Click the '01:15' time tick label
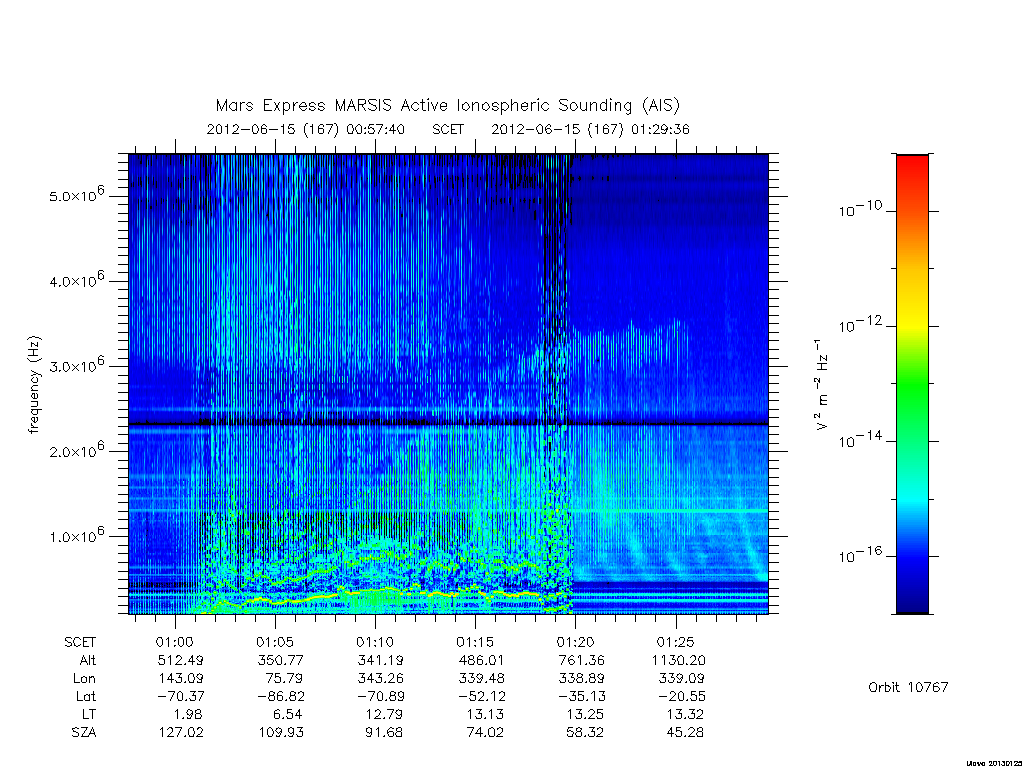The width and height of the screenshot is (1024, 768). click(475, 642)
